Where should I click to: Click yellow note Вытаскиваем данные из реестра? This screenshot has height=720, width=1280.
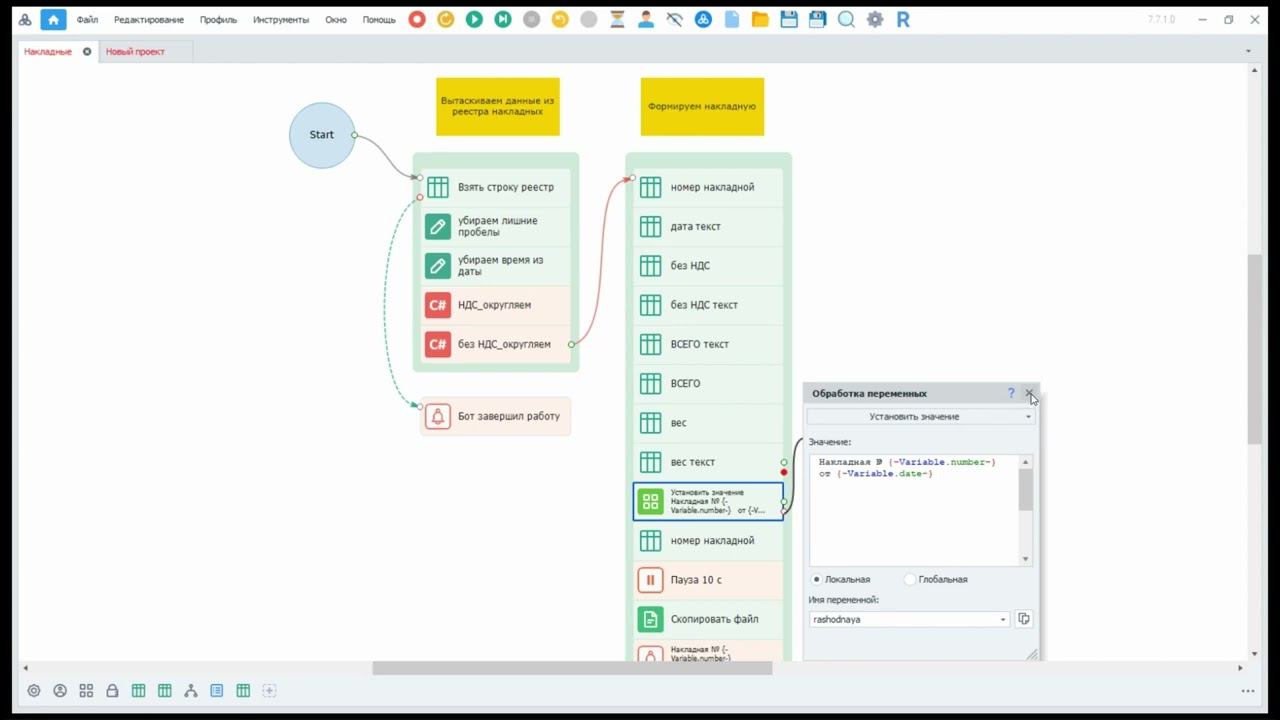pos(498,106)
